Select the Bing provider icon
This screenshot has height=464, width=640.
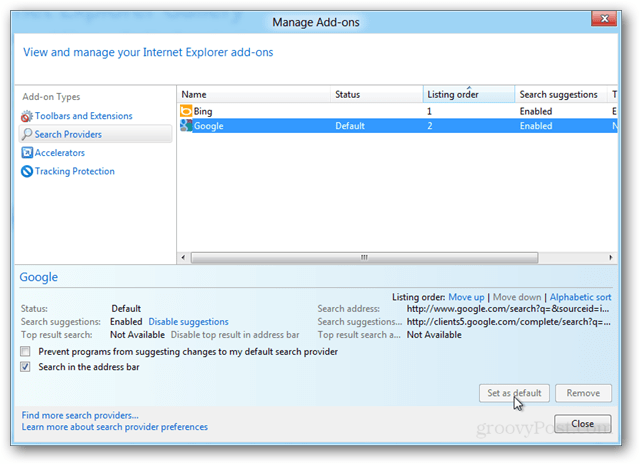coord(186,111)
